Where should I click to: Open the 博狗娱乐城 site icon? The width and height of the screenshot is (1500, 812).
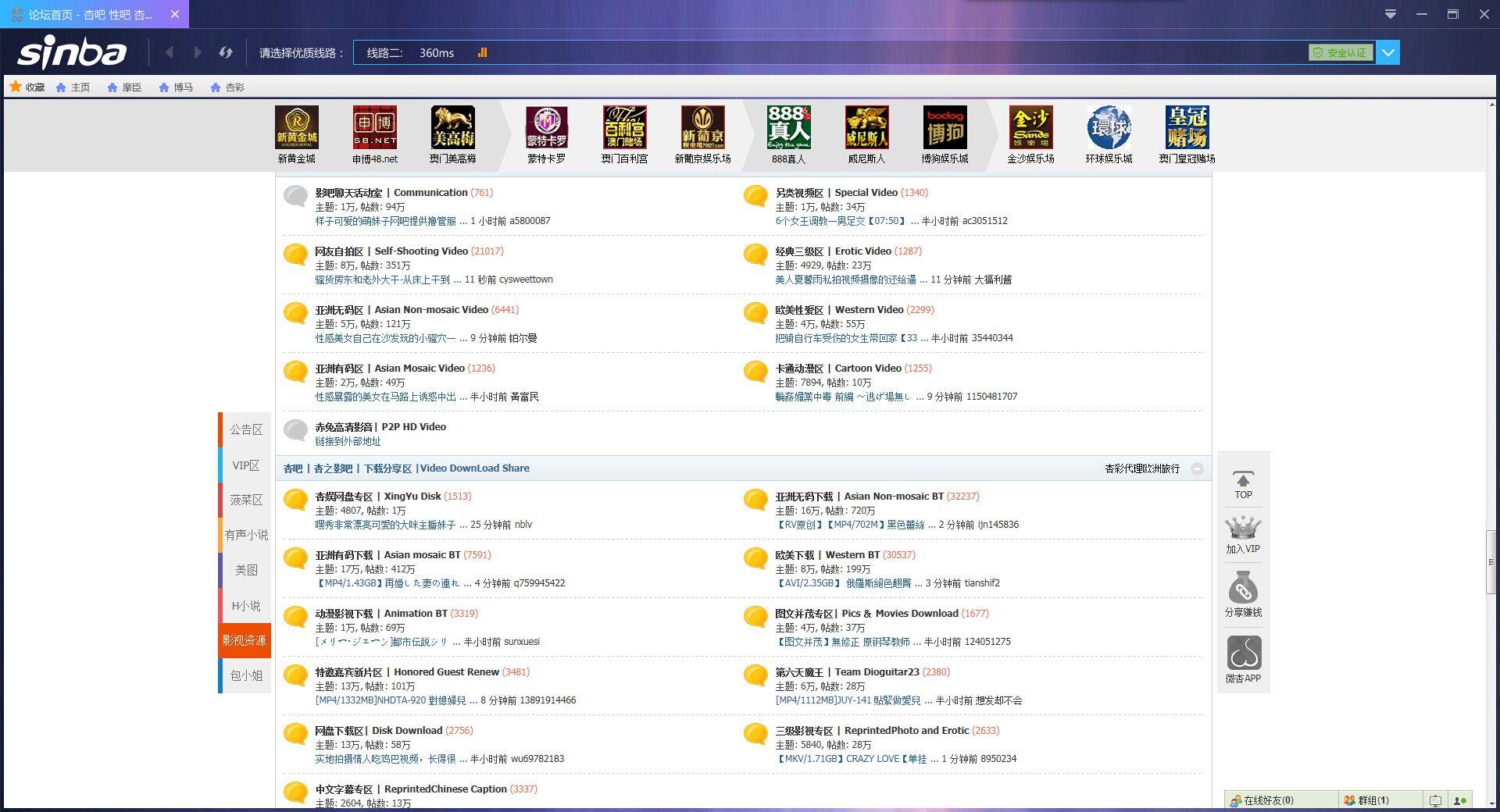[x=945, y=127]
